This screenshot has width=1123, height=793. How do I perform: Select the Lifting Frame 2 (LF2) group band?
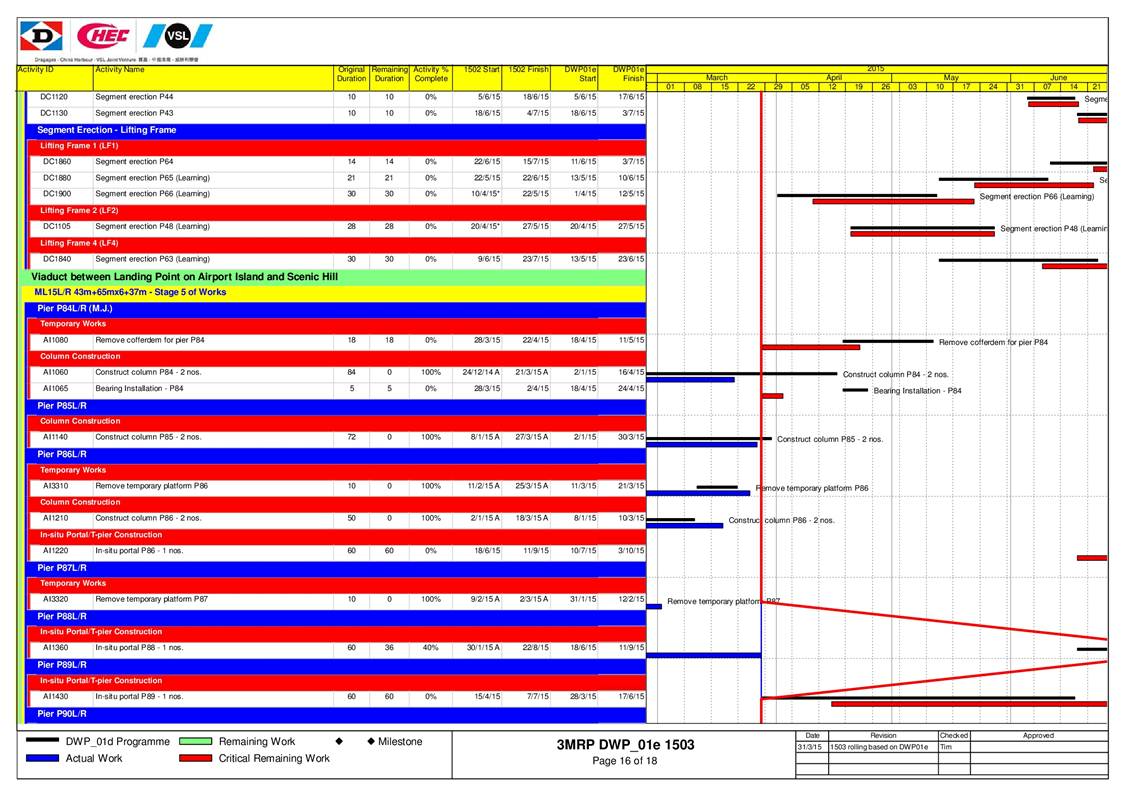point(337,211)
